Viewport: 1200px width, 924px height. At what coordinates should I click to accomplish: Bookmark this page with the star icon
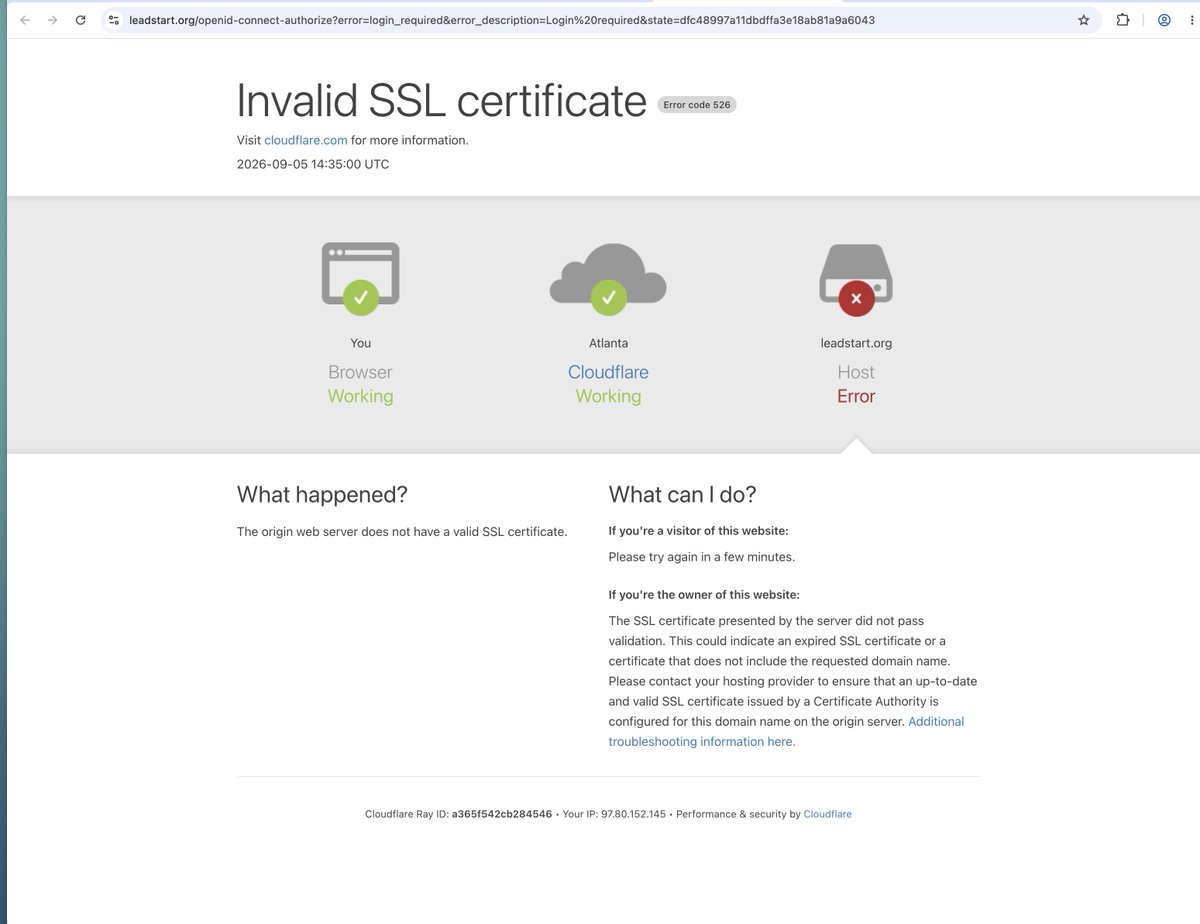1083,20
